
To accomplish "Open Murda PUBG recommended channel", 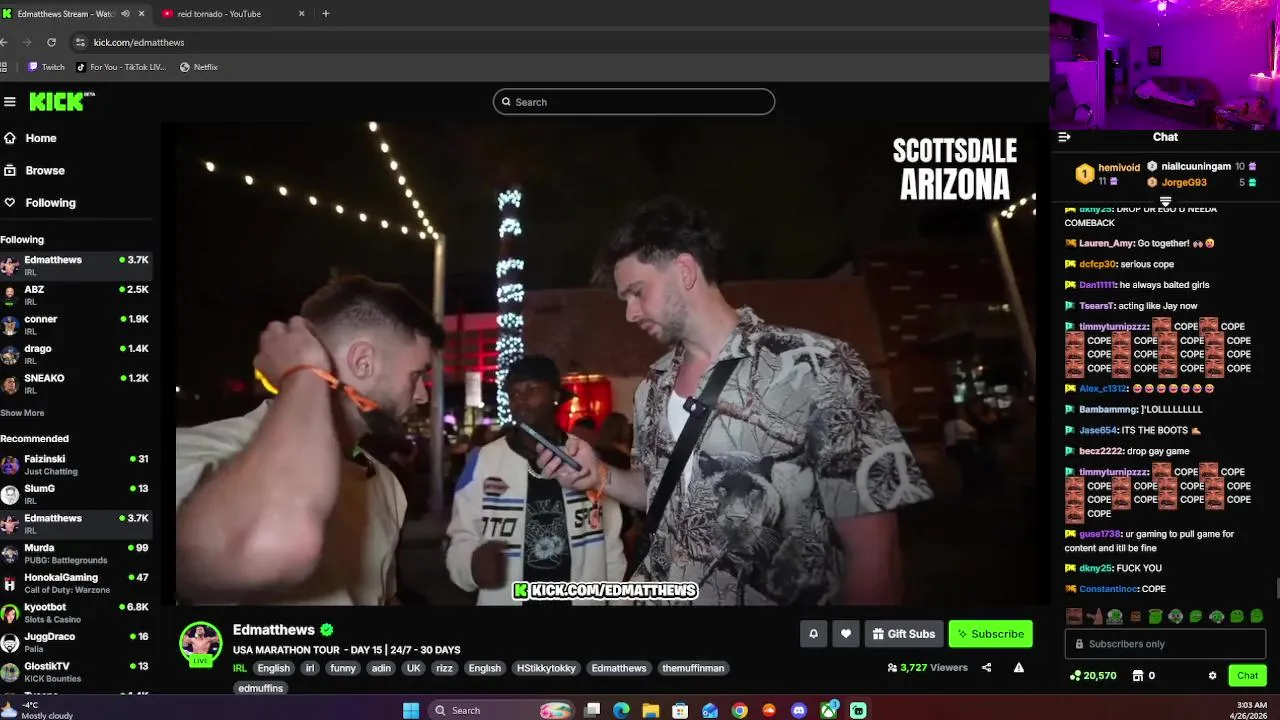I will point(76,553).
